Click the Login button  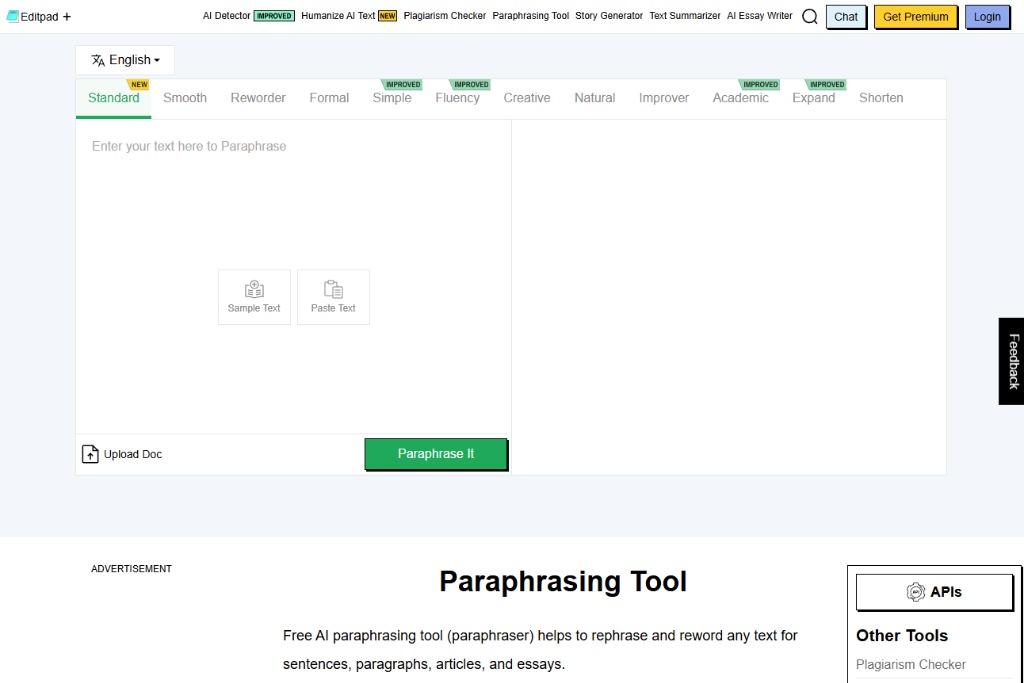pyautogui.click(x=987, y=16)
